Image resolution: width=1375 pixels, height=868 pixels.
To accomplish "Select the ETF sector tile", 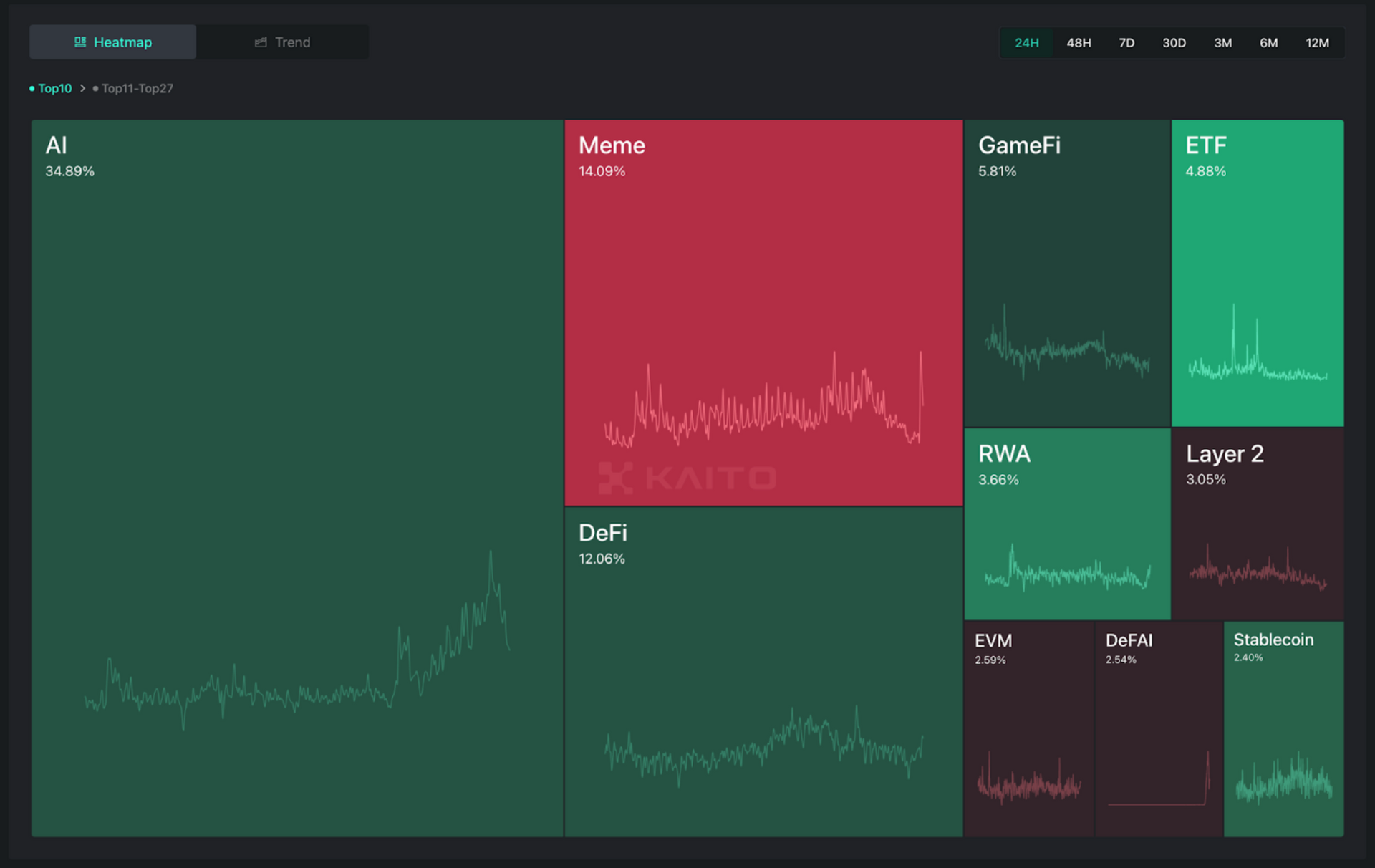I will pos(1258,273).
